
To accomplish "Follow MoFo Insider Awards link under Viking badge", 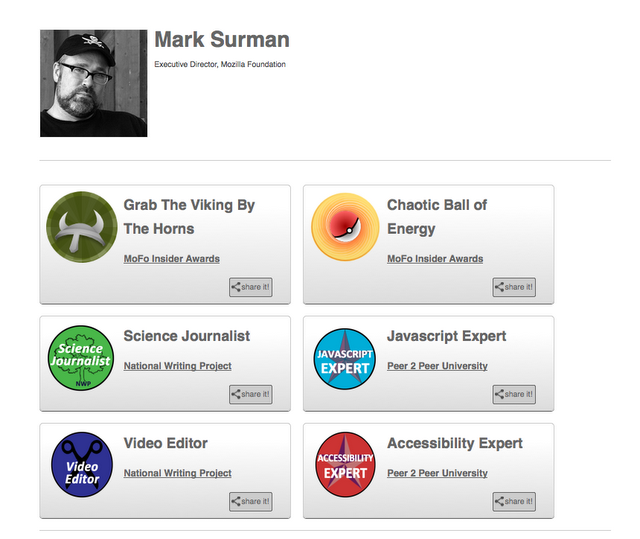I will tap(171, 259).
